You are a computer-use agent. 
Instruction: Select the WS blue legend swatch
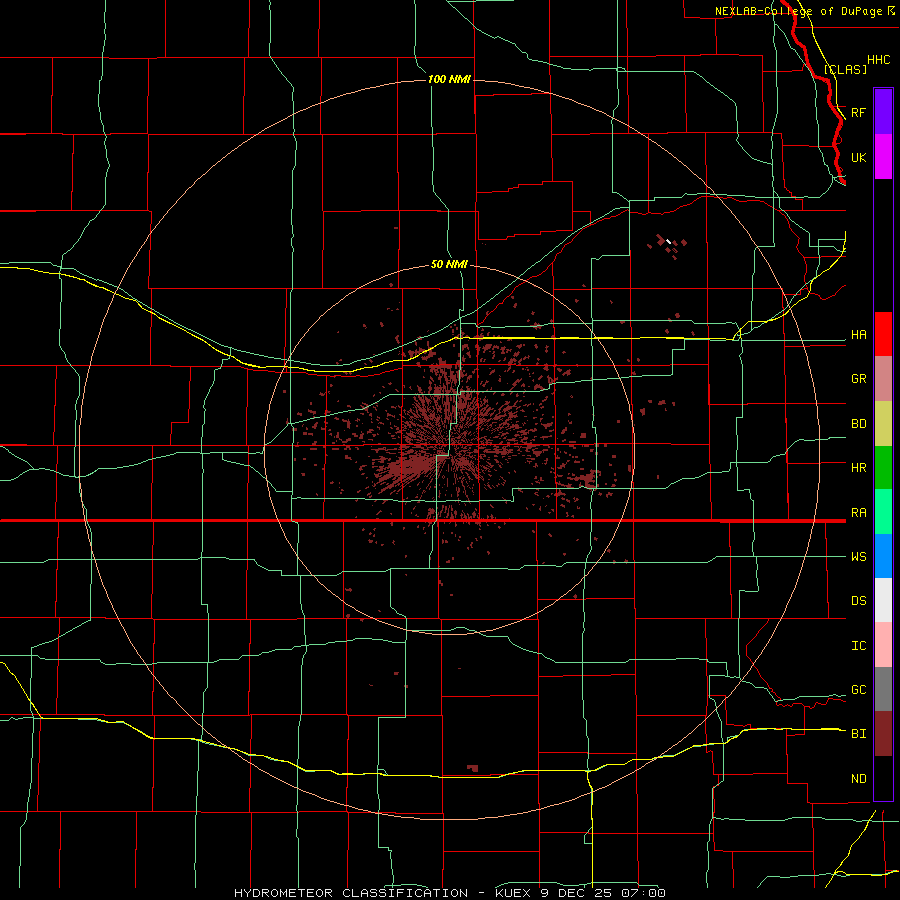coord(883,556)
